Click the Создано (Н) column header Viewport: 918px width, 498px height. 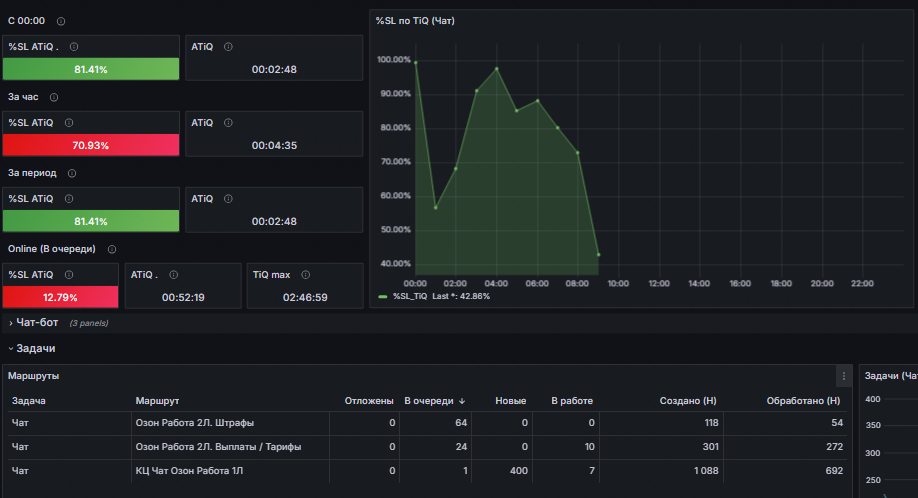(x=688, y=401)
